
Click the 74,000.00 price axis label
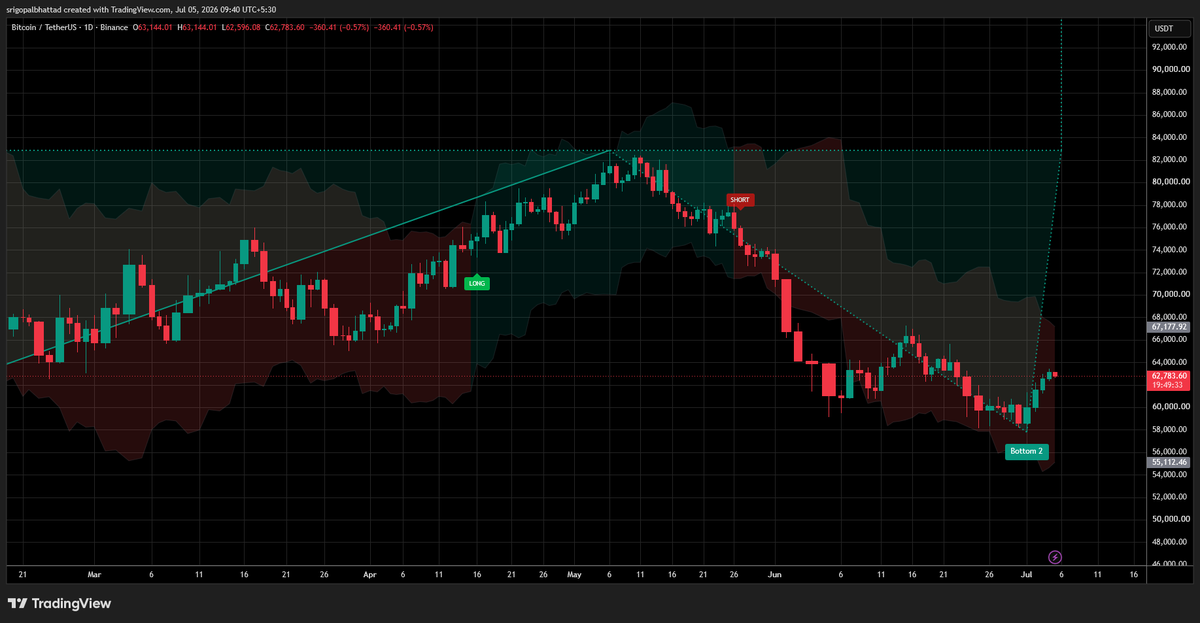coord(1168,250)
